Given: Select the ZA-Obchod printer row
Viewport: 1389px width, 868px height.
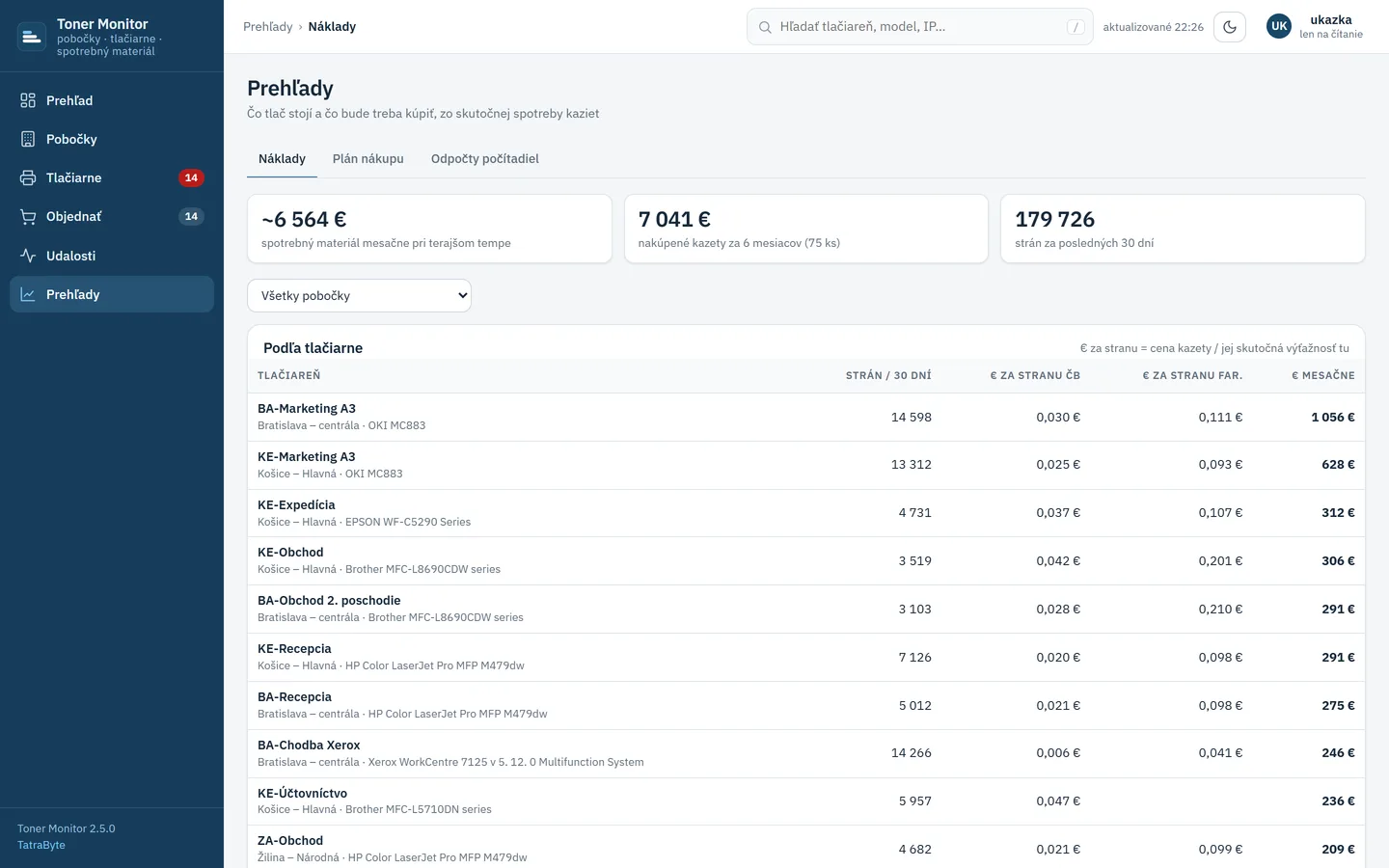Looking at the screenshot, I should [806, 849].
